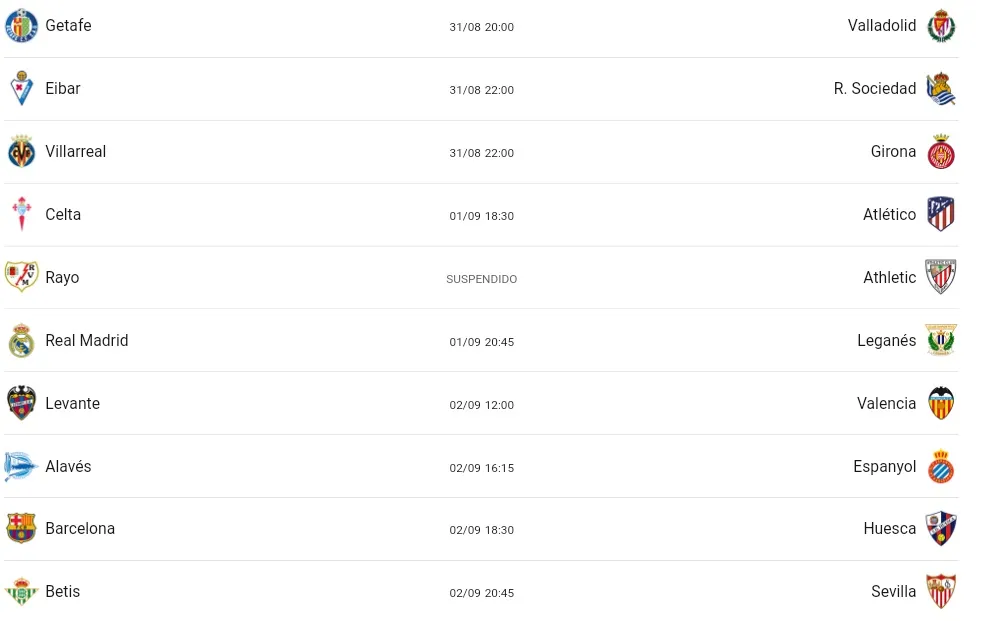
Task: Click the Villarreal yellow crest
Action: 22,151
